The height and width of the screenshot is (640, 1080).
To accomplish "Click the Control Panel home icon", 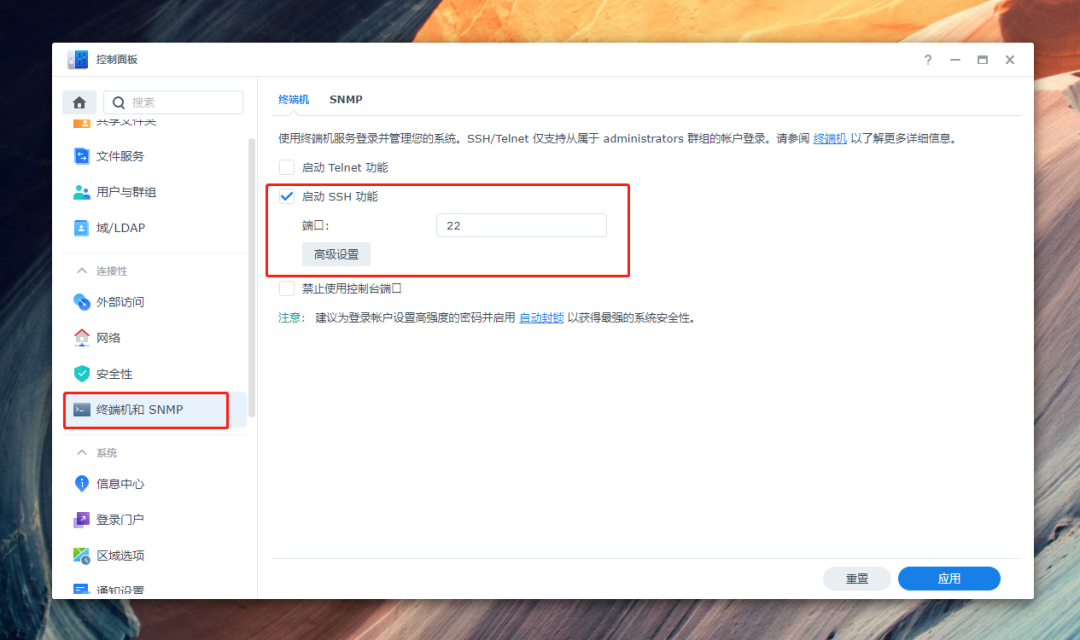I will point(79,103).
